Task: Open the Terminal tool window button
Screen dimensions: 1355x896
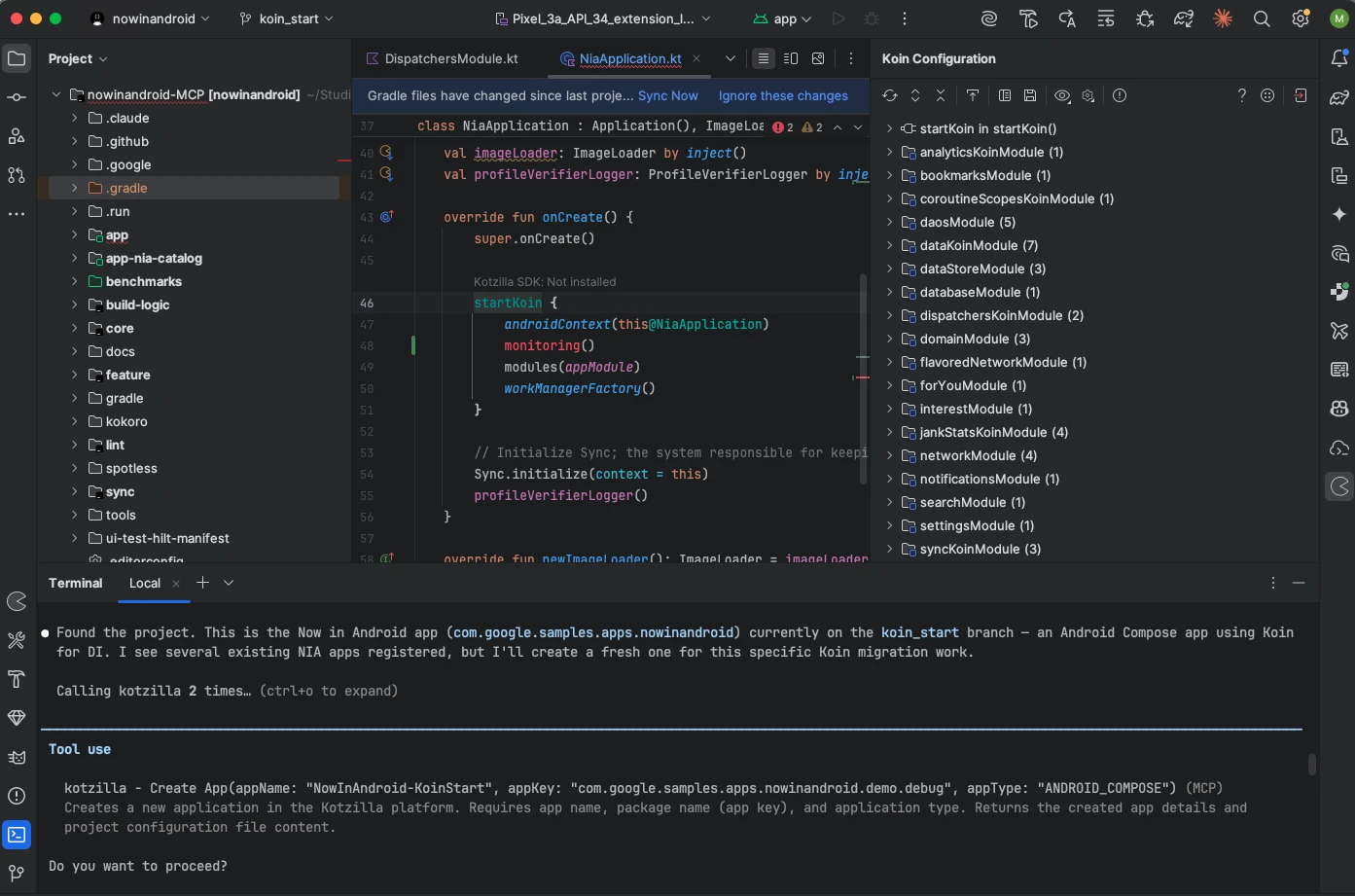Action: point(17,835)
